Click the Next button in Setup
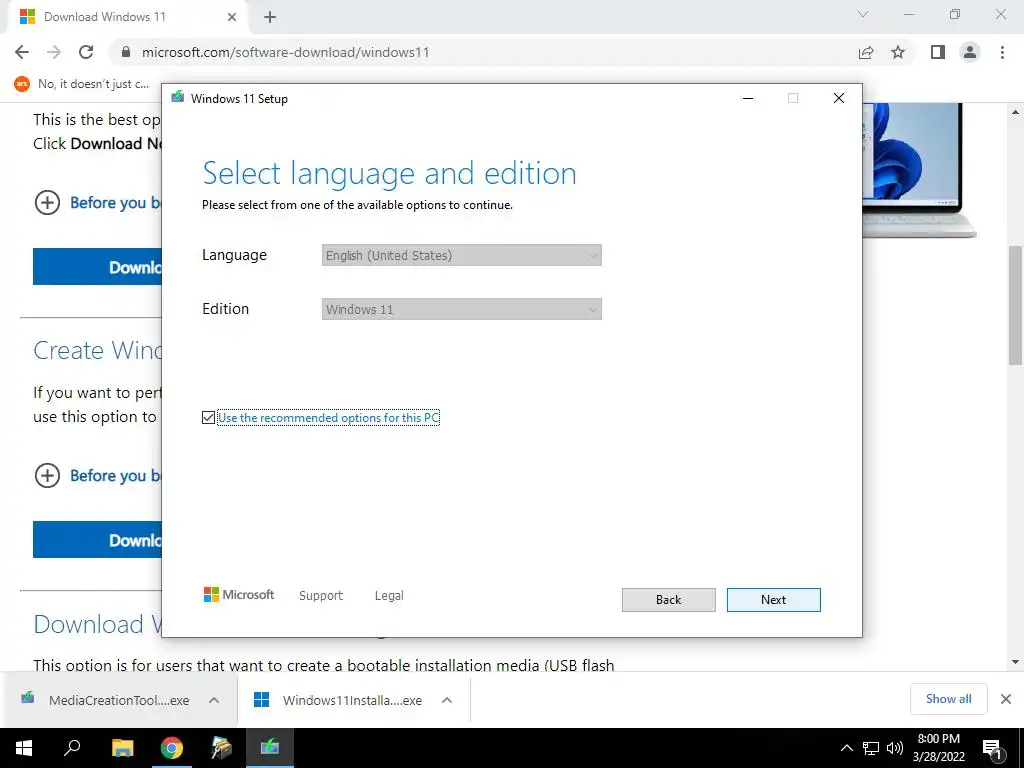 click(773, 600)
